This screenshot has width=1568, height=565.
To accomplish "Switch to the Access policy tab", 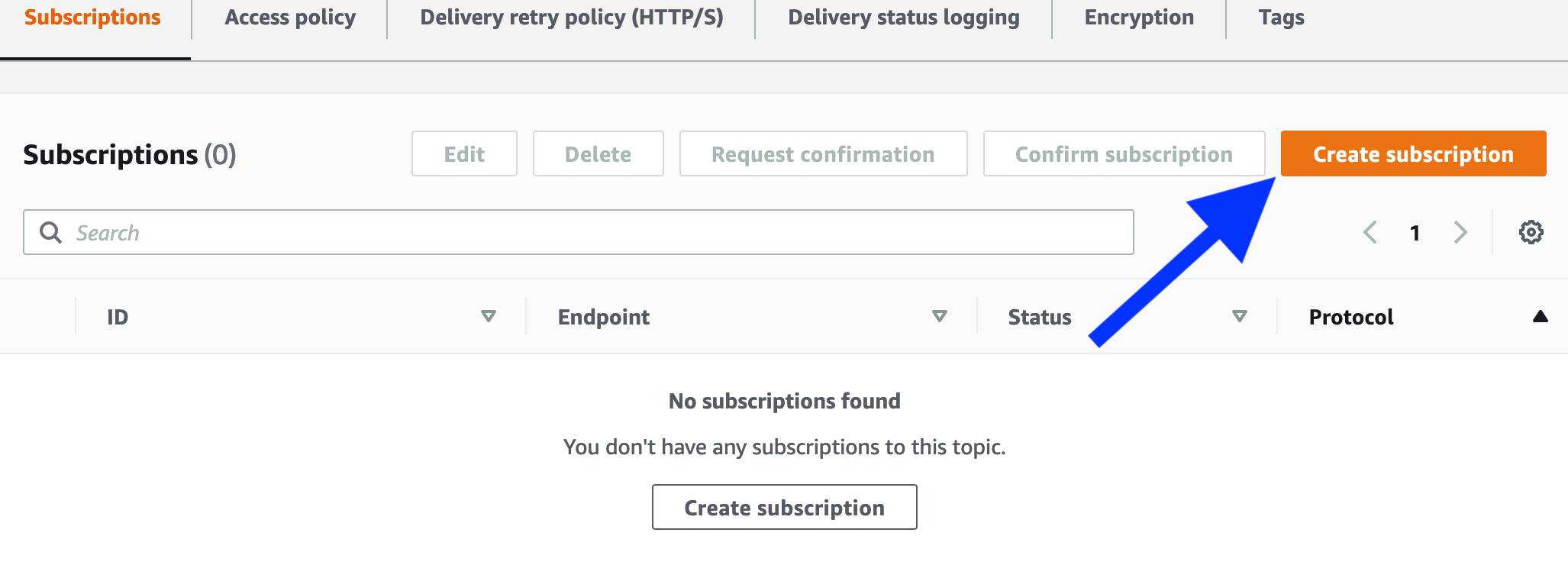I will (290, 18).
